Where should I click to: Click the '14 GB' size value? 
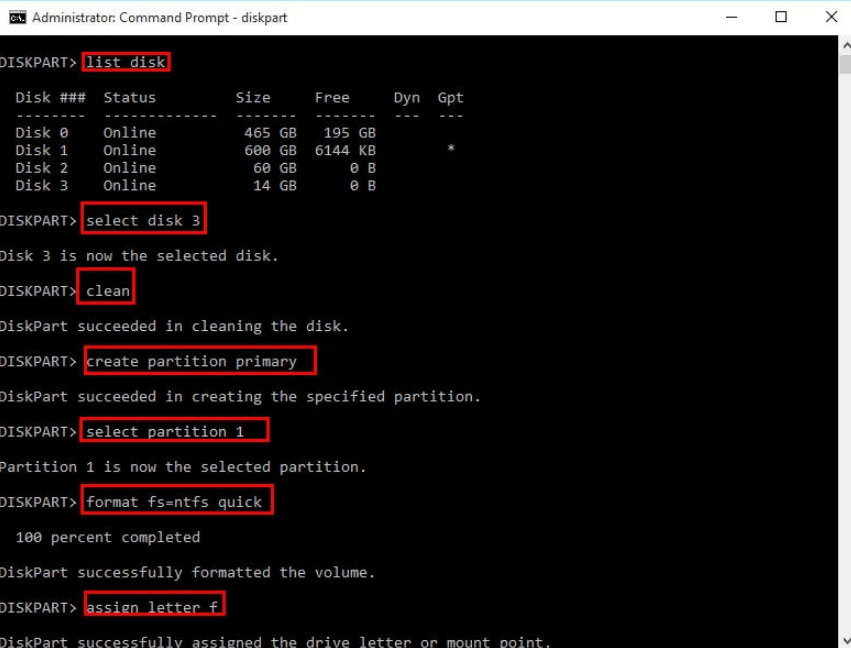click(275, 186)
